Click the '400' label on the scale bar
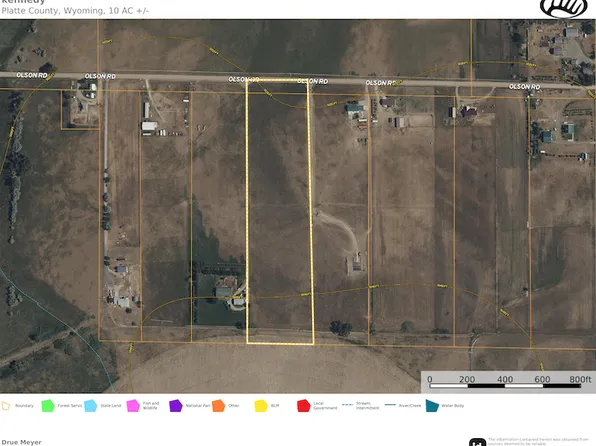This screenshot has width=596, height=446. pyautogui.click(x=505, y=379)
